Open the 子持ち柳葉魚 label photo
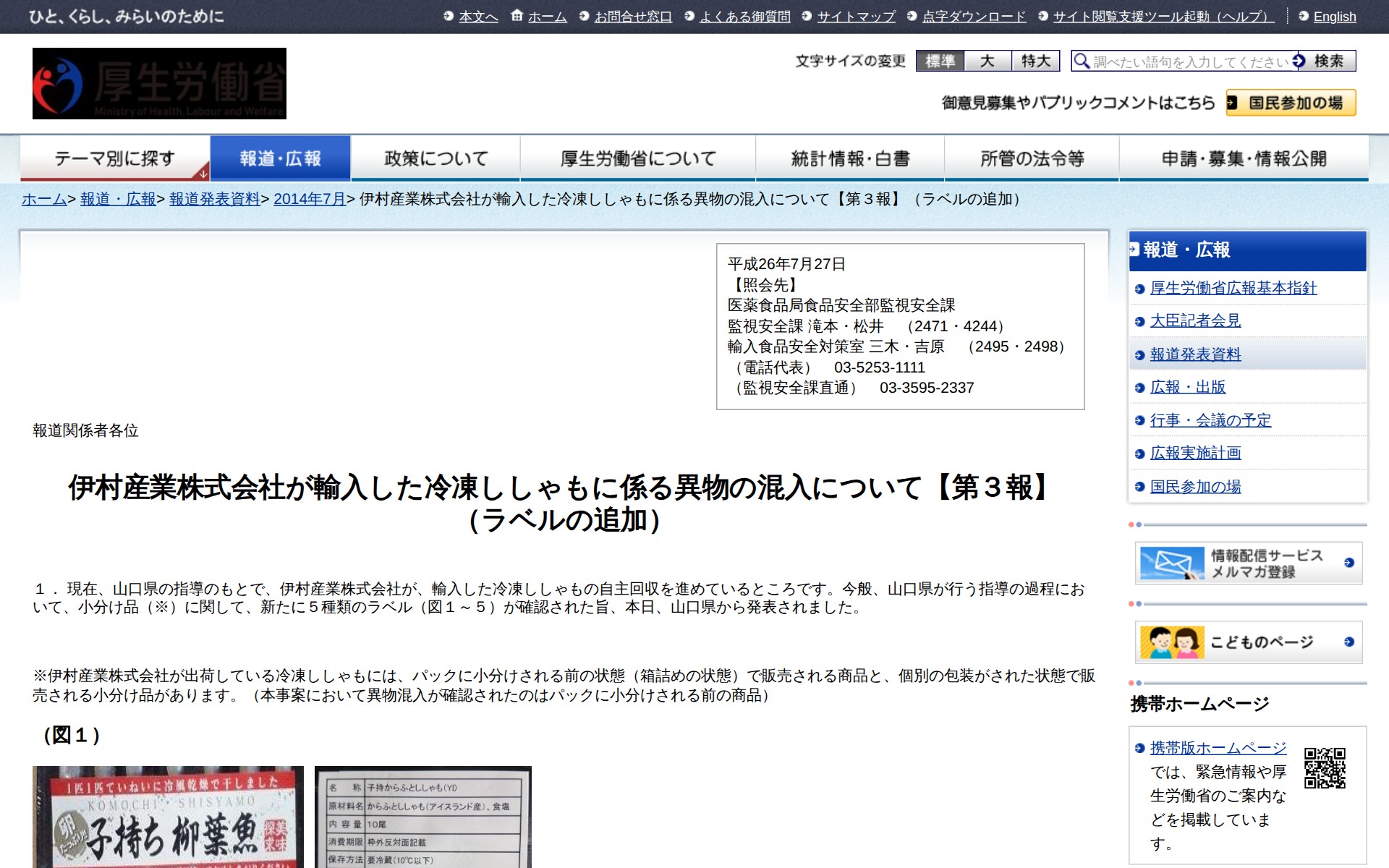 [x=168, y=817]
